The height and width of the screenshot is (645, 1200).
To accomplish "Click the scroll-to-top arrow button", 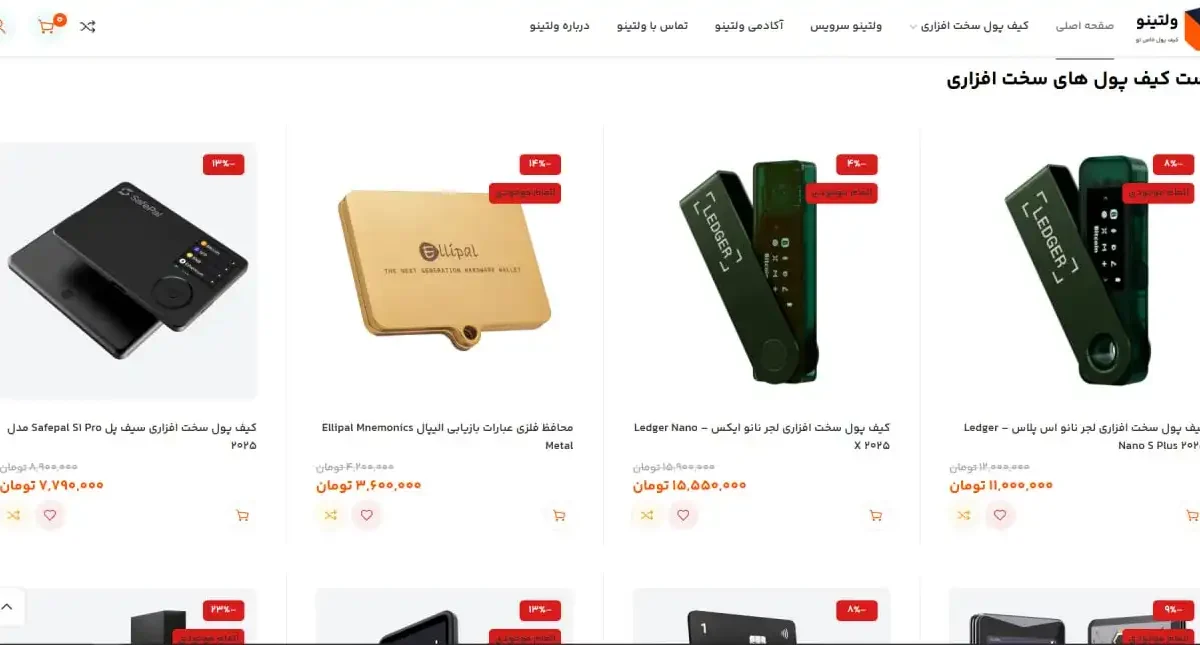I will tap(8, 606).
